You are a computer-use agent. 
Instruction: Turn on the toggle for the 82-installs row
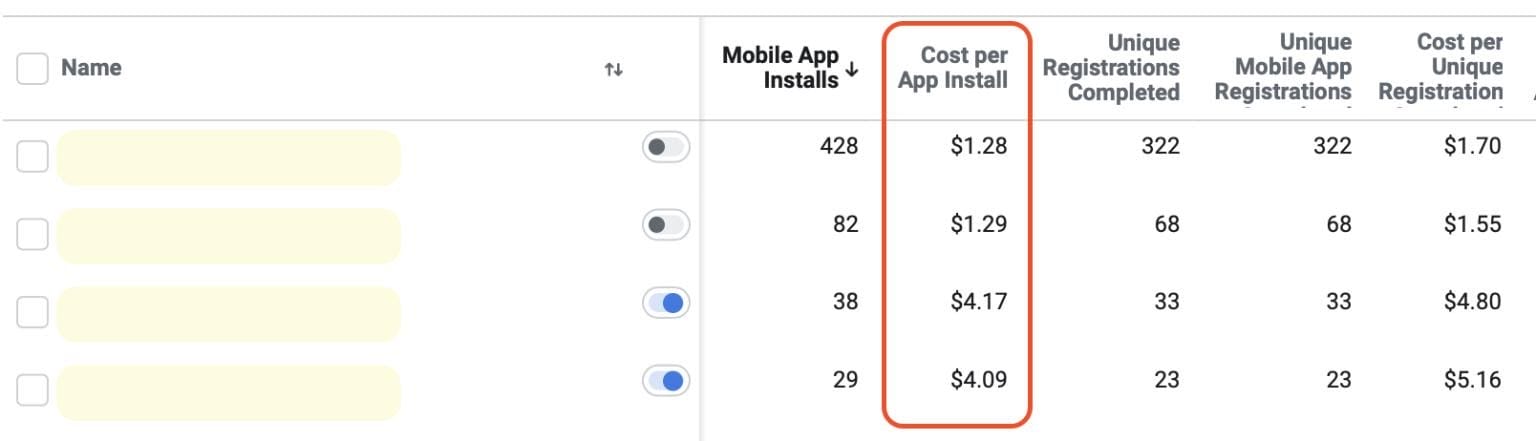666,225
